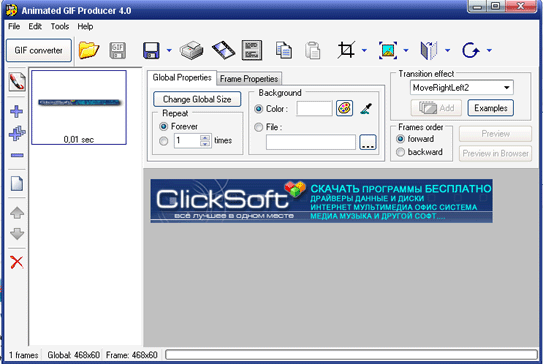The width and height of the screenshot is (543, 364).
Task: Choose the backward frames order
Action: coord(400,152)
